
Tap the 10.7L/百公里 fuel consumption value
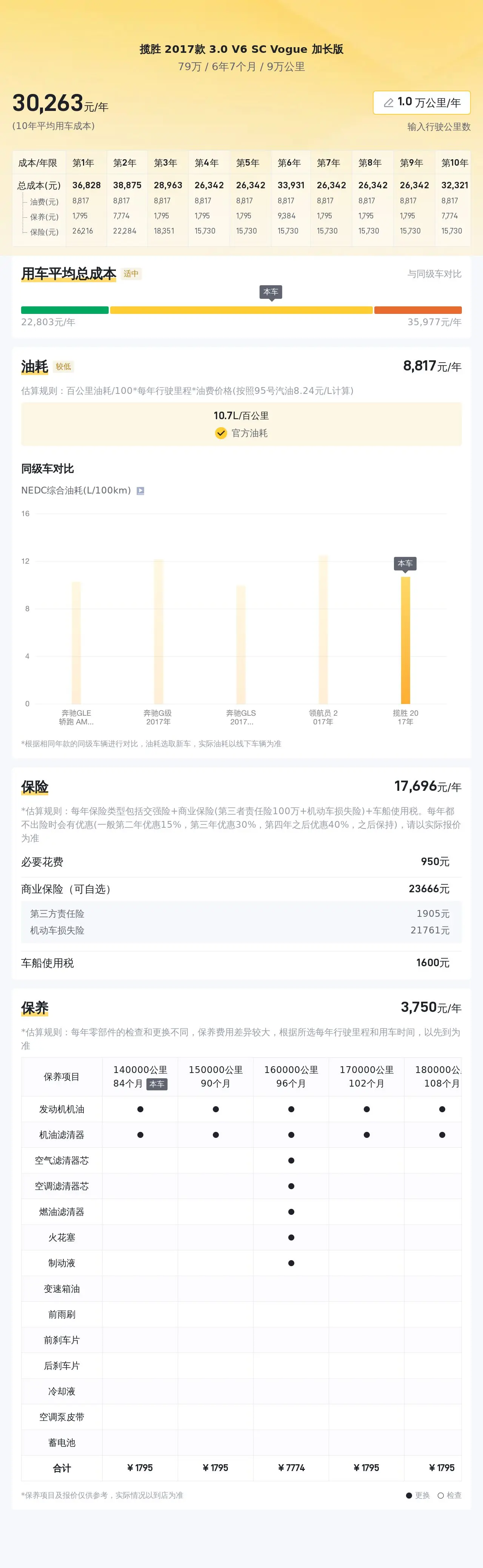[x=241, y=416]
